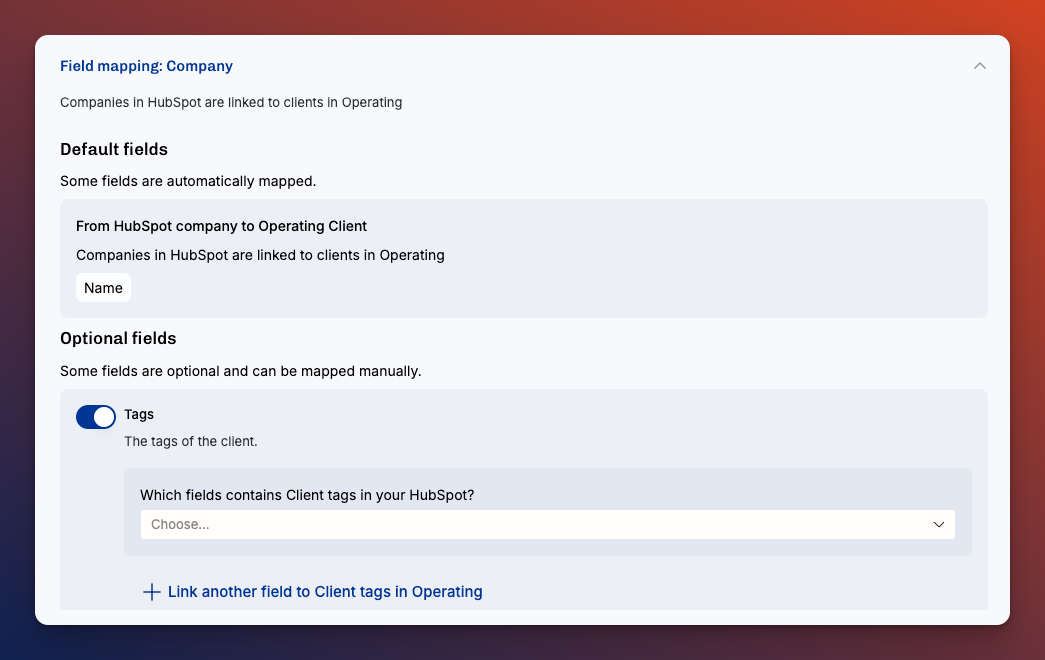Click the white knob of the Tags switch

point(104,417)
